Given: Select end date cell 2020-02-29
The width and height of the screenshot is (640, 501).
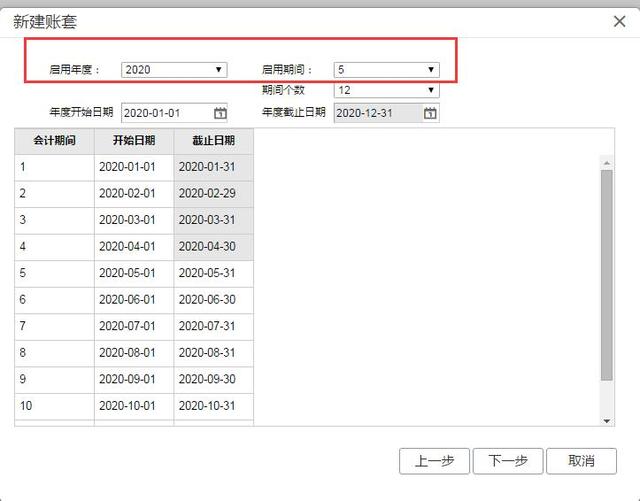Looking at the screenshot, I should point(213,194).
